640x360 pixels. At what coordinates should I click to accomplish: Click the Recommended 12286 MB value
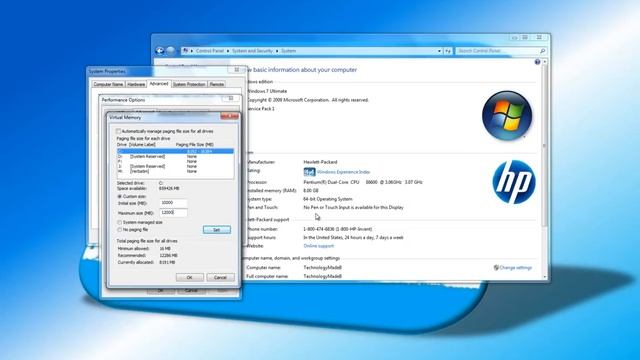tap(168, 256)
